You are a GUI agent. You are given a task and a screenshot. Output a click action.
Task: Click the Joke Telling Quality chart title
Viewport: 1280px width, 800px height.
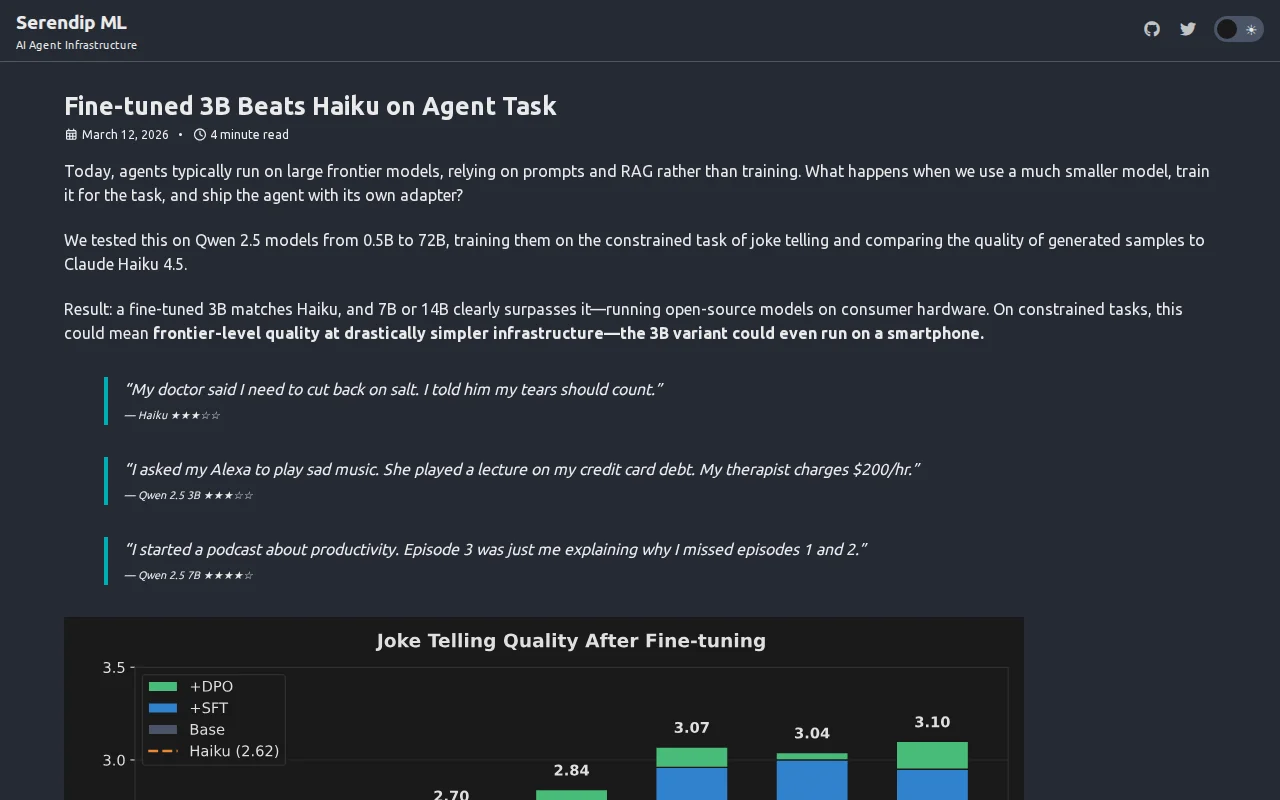571,641
